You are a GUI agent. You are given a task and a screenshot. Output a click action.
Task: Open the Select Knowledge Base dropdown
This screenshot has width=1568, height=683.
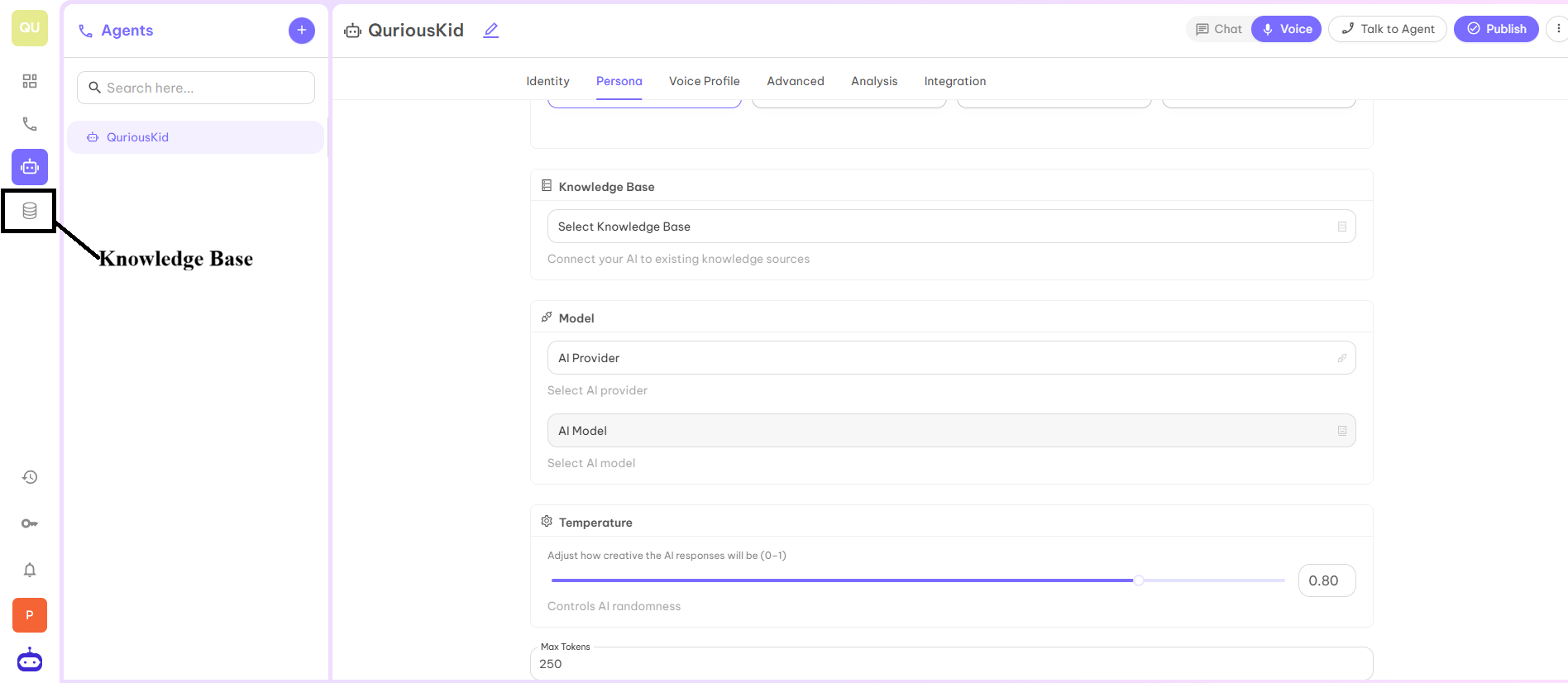pyautogui.click(x=951, y=227)
